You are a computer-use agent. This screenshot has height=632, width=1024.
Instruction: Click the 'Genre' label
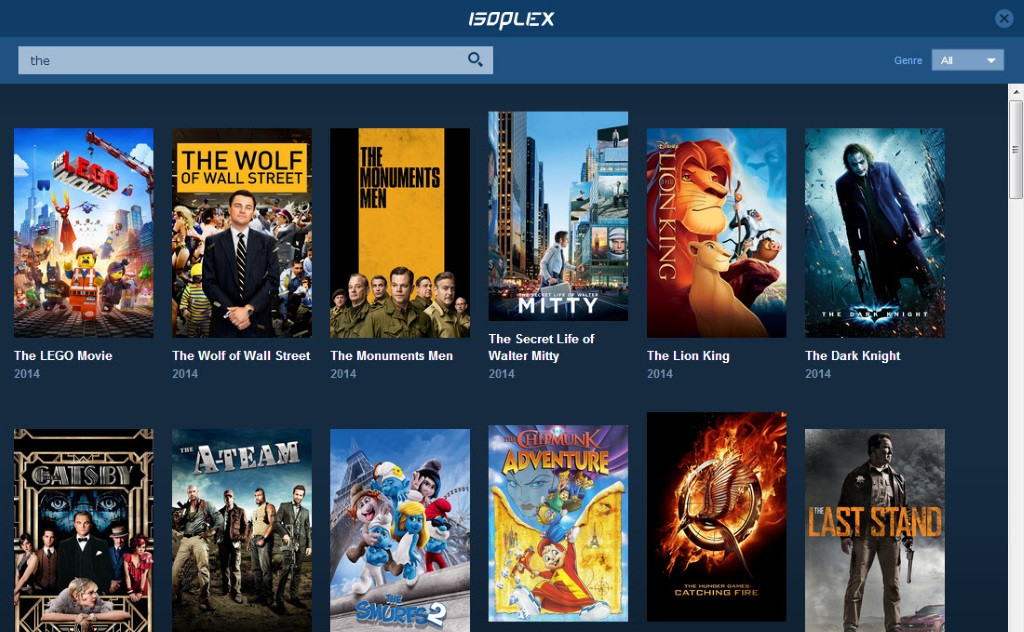coord(908,60)
